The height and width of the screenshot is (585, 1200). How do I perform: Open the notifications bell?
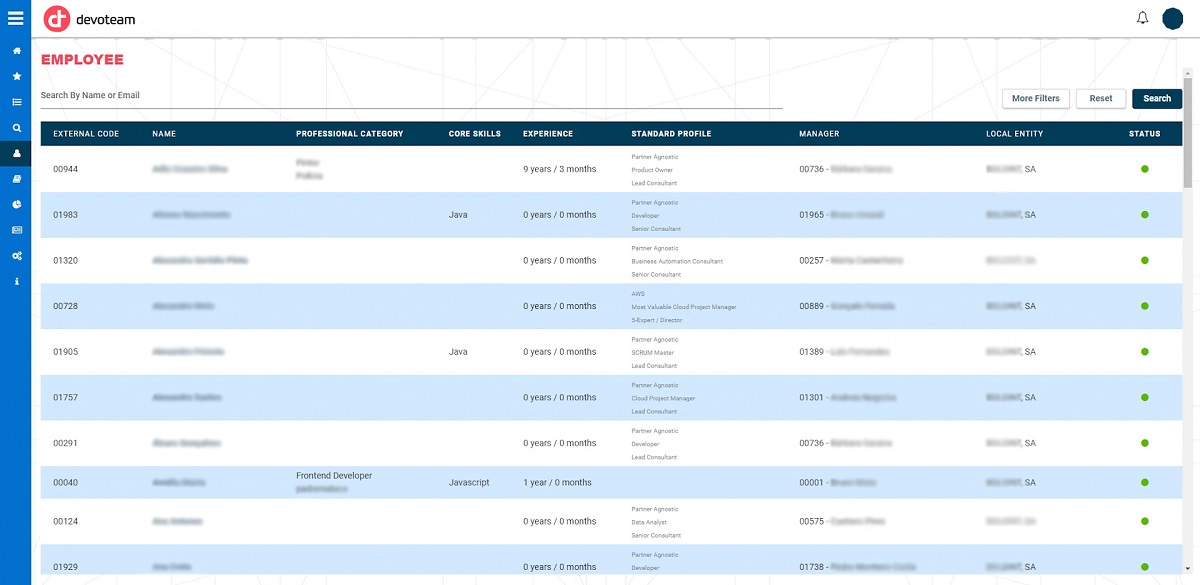pyautogui.click(x=1142, y=18)
